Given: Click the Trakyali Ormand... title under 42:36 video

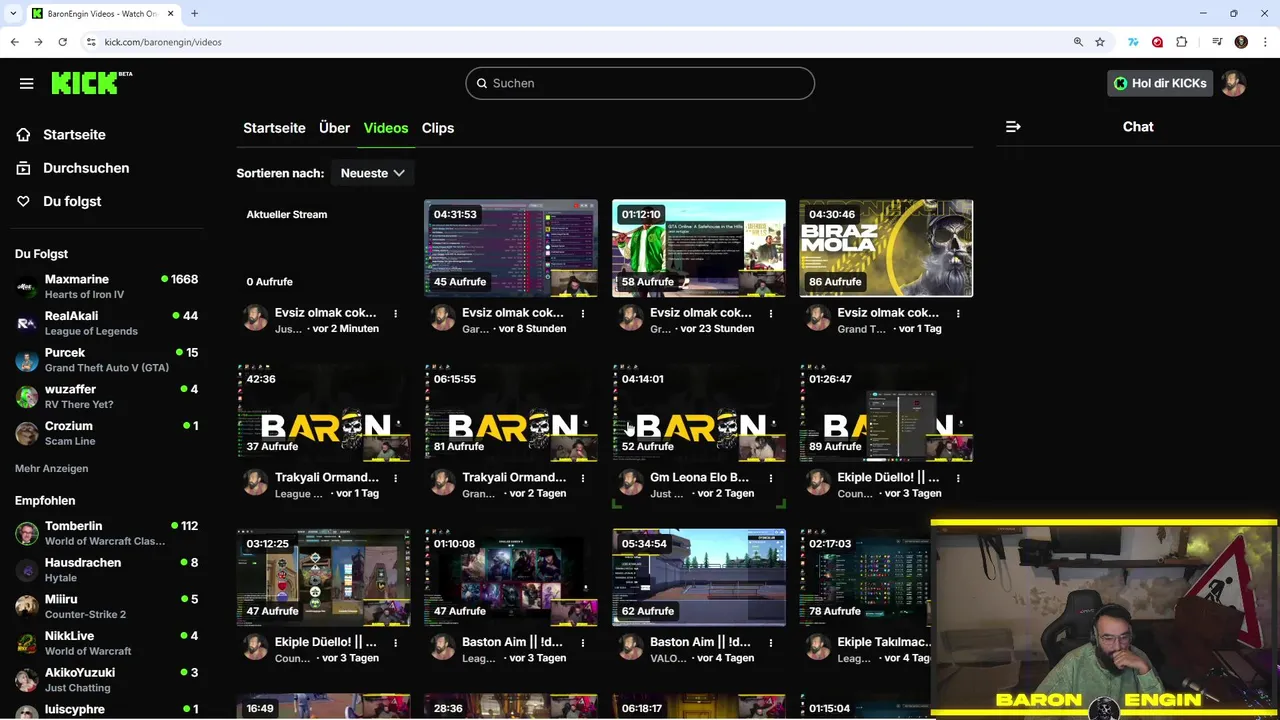Looking at the screenshot, I should coord(327,477).
